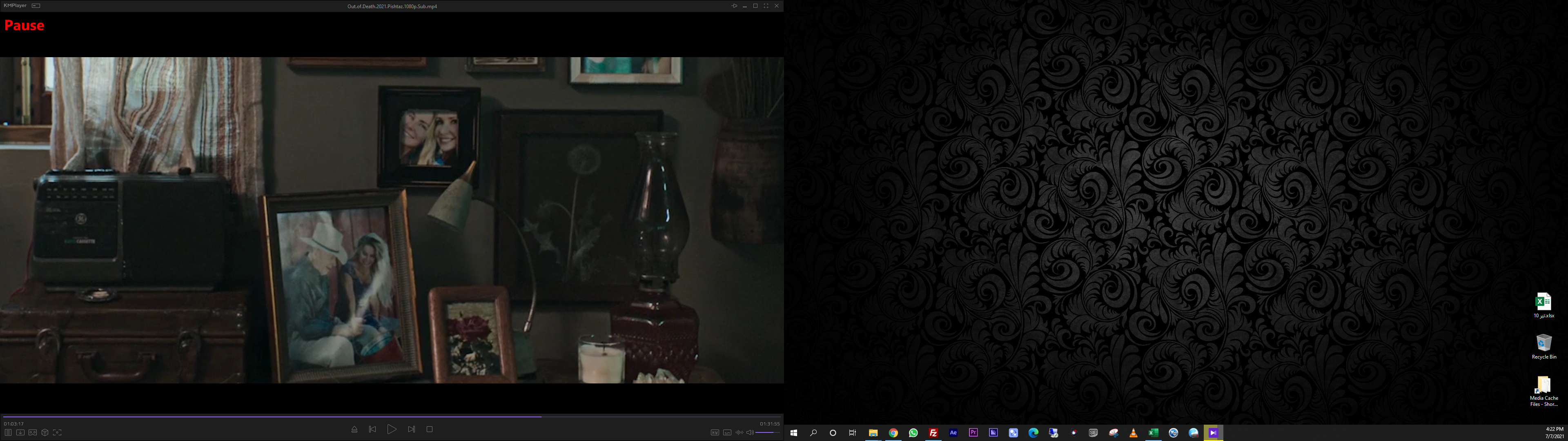Skip to the next track
Viewport: 1568px width, 441px height.
[412, 430]
